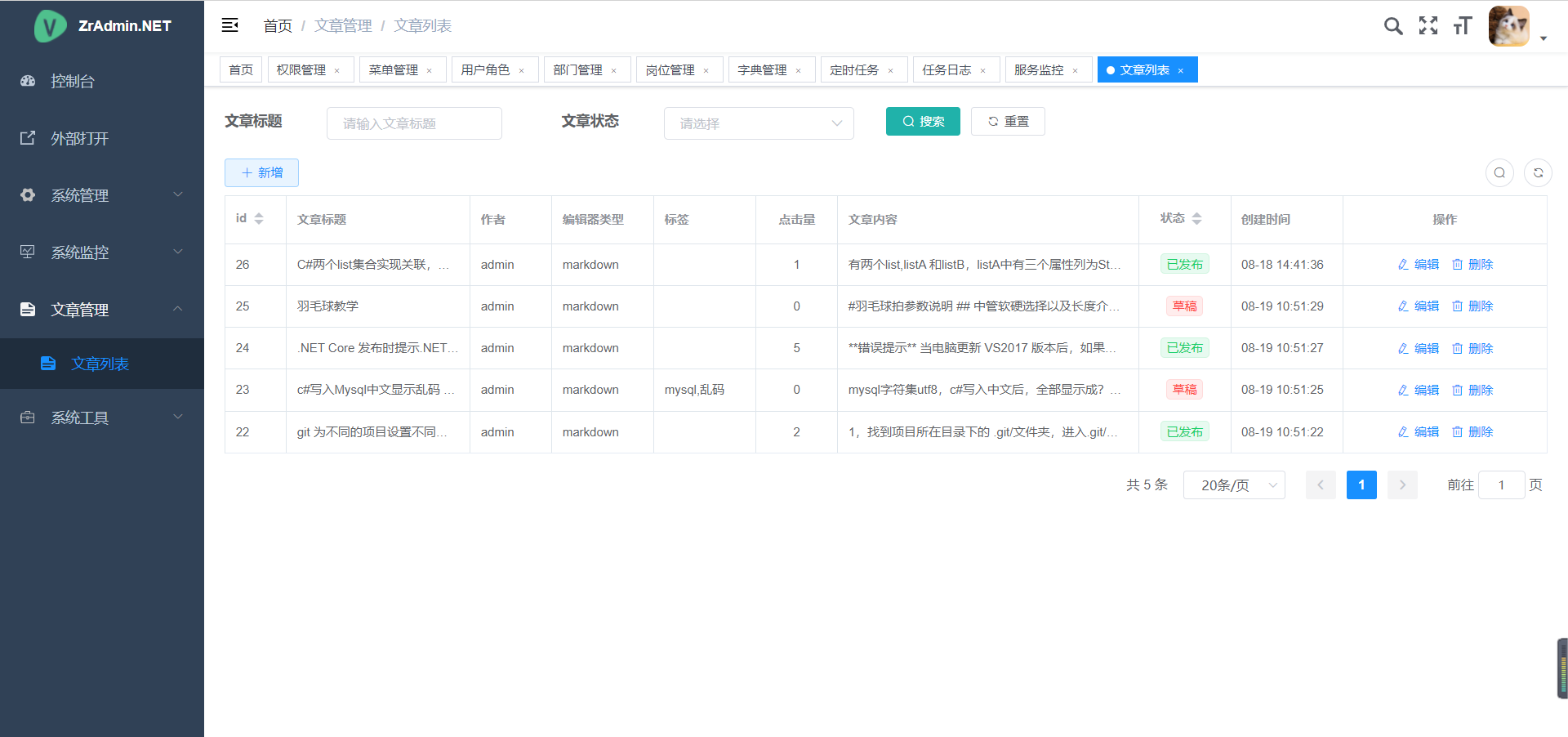Open the 控制台 dashboard in sidebar
The image size is (1568, 737).
73,81
